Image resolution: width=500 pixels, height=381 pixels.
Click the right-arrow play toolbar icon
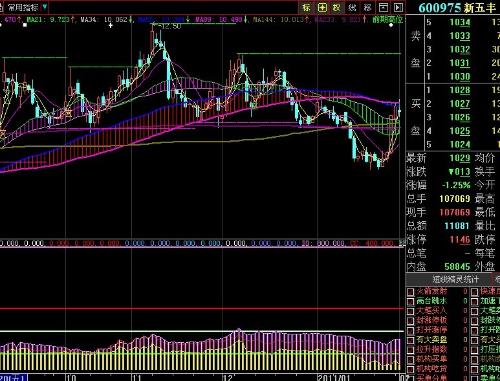tap(398, 7)
